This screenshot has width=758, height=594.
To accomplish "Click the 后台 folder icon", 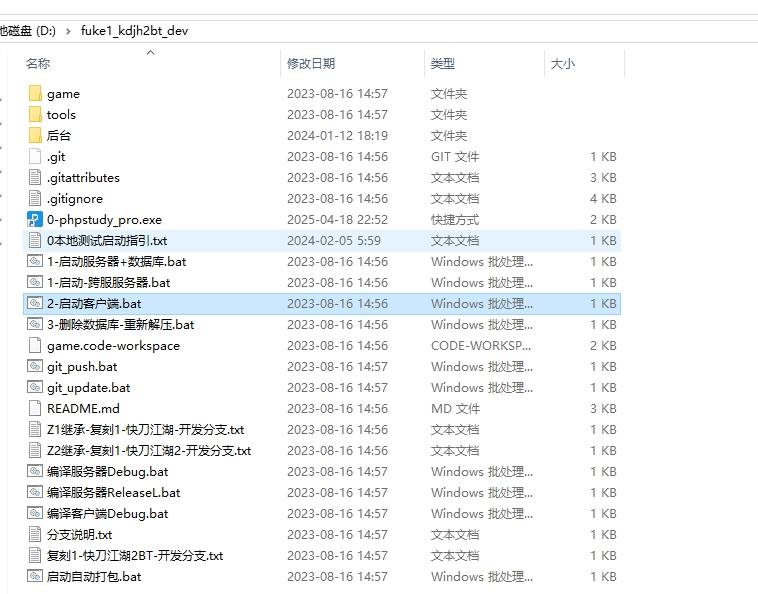I will click(x=35, y=135).
